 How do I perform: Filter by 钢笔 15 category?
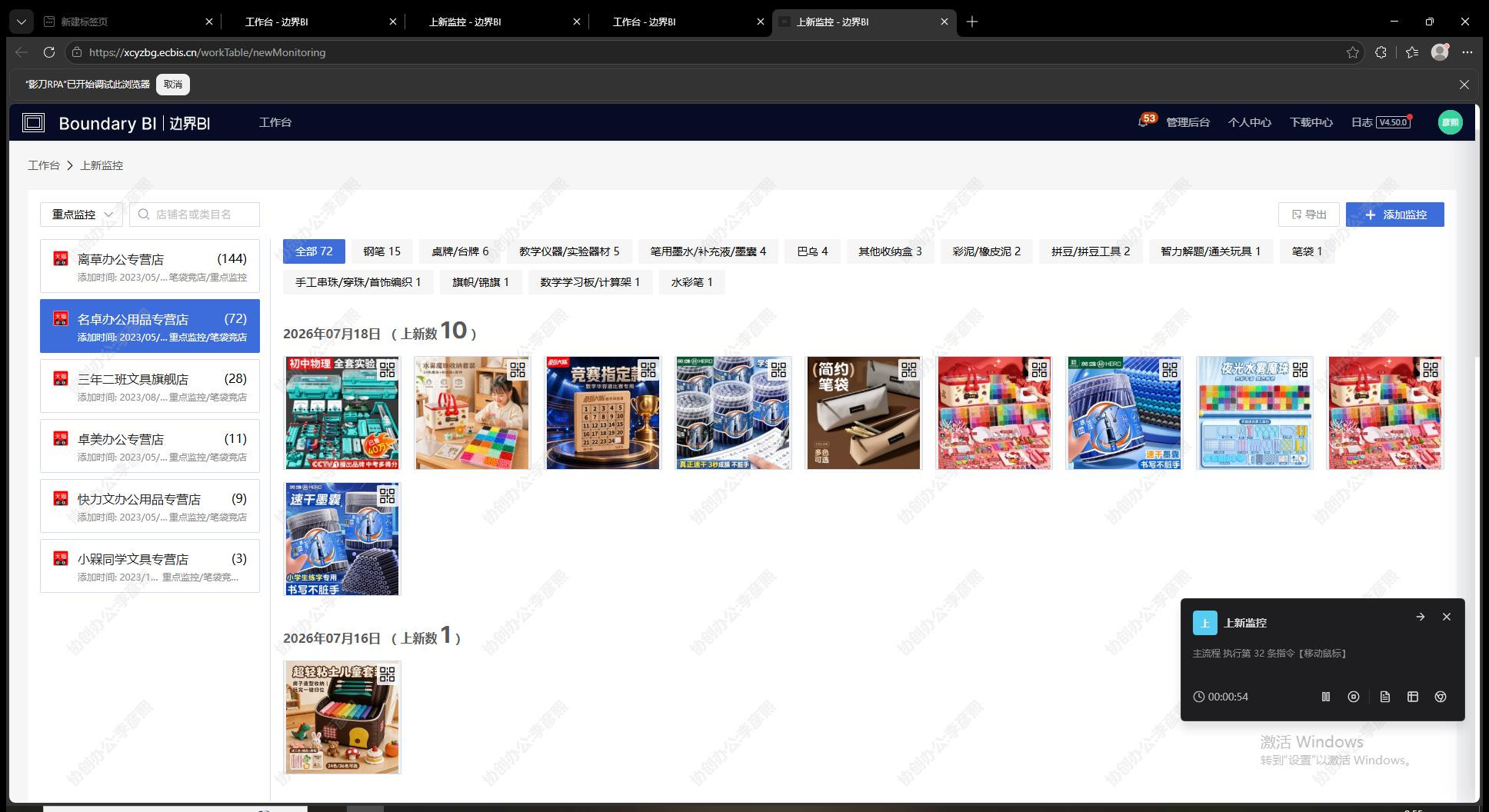point(381,251)
